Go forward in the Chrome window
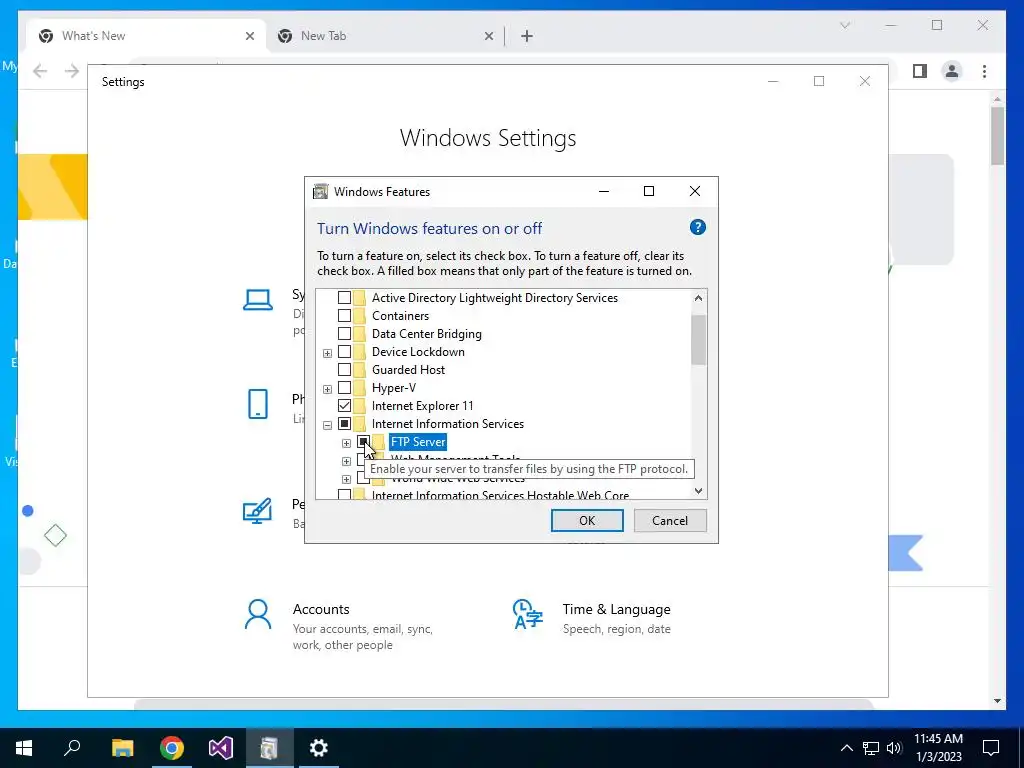Viewport: 1024px width, 768px height. 72,71
